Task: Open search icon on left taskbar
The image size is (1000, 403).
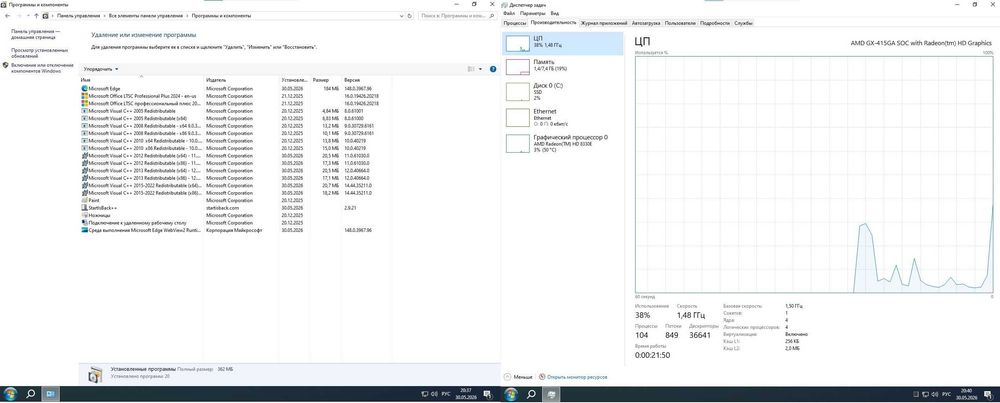Action: pos(30,395)
